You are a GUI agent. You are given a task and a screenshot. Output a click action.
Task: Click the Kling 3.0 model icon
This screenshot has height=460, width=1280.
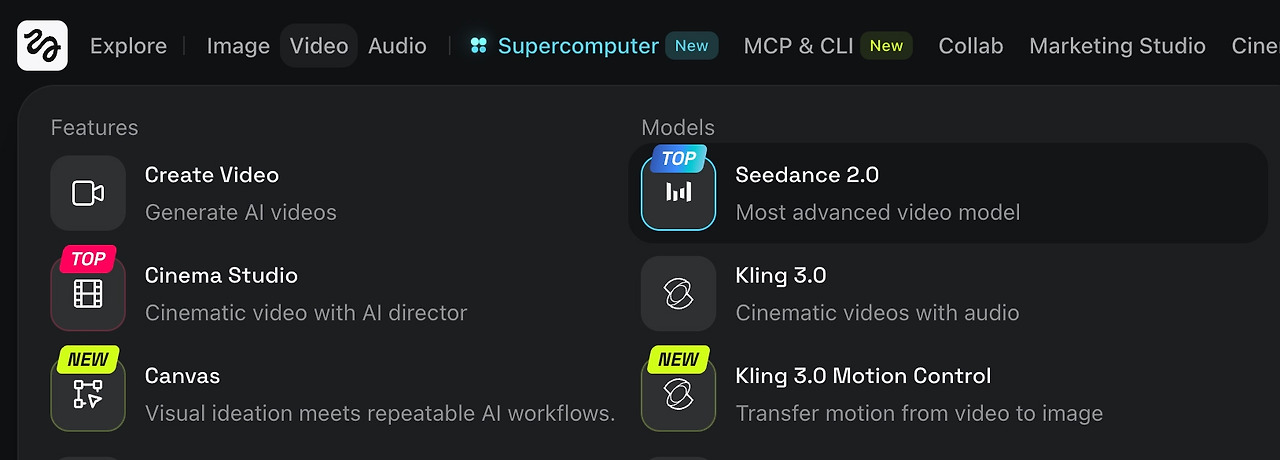point(679,294)
